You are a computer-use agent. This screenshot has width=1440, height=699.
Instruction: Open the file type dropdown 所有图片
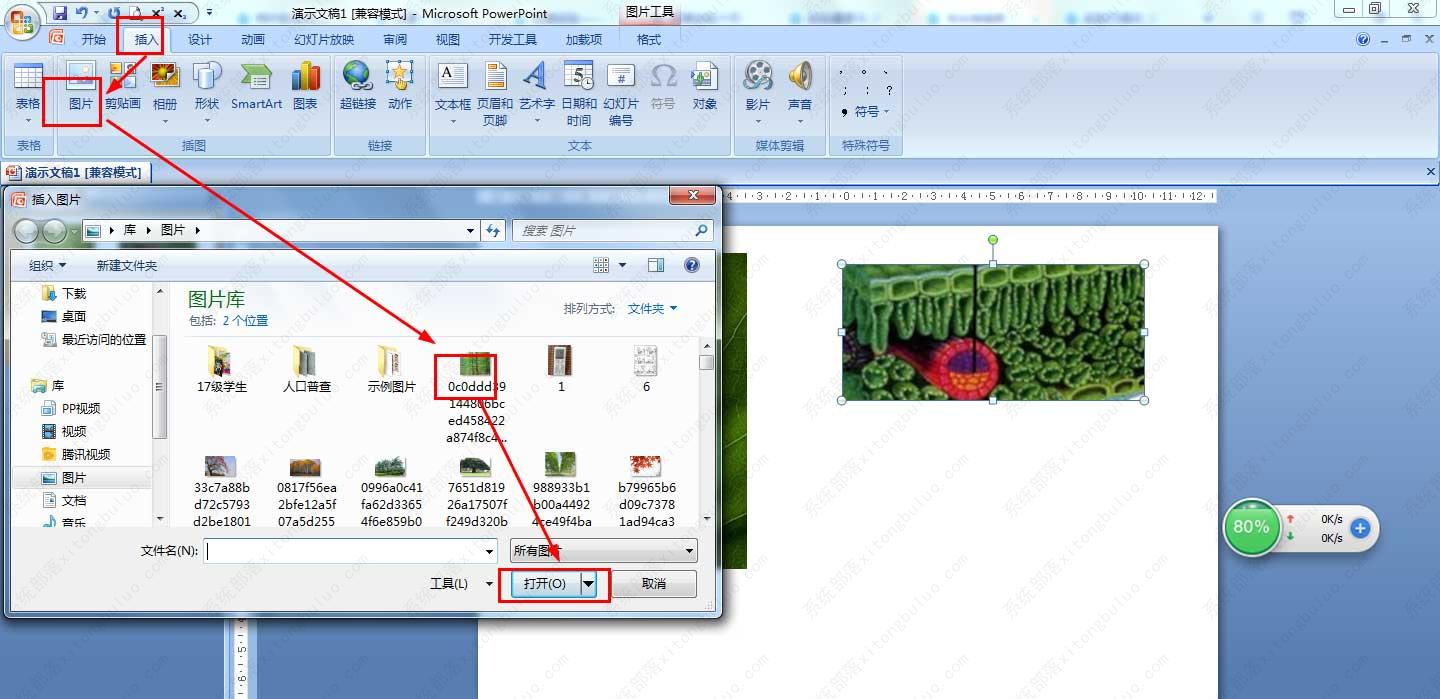pos(604,551)
